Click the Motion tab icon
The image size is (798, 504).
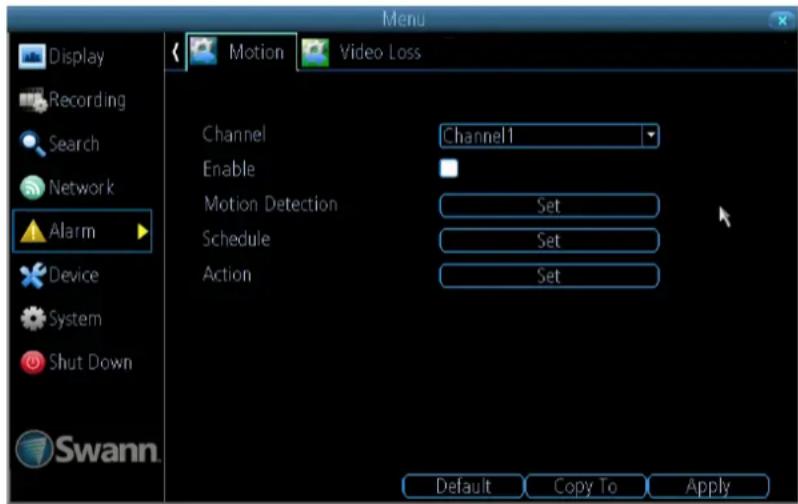pyautogui.click(x=204, y=52)
